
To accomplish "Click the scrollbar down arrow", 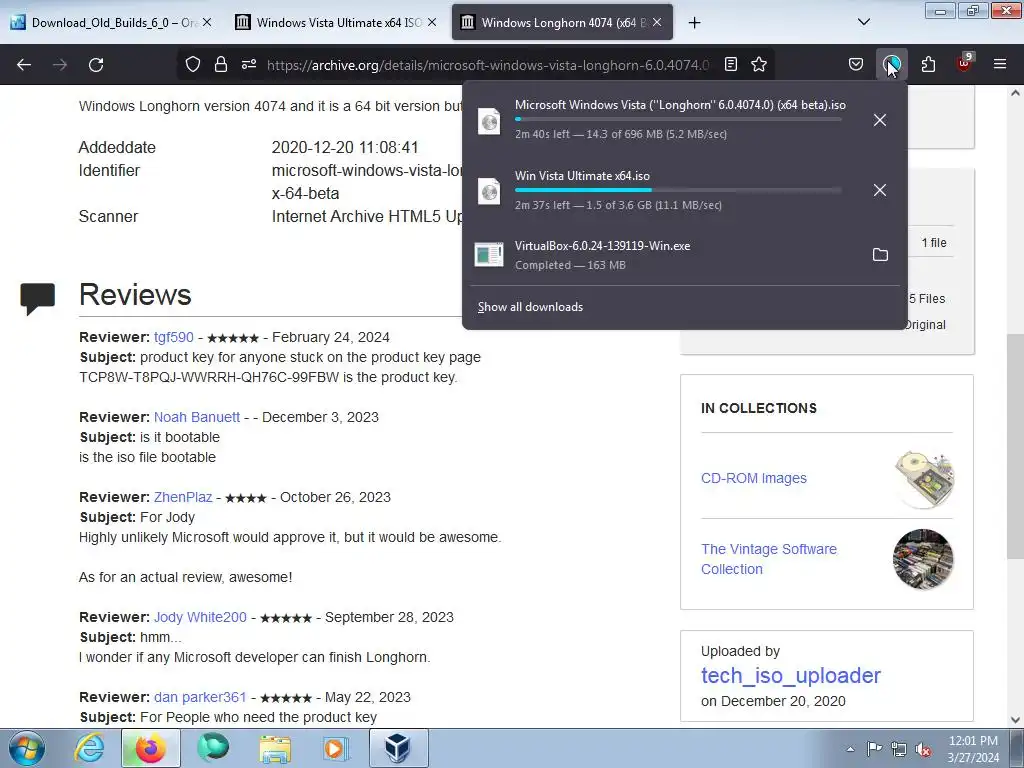I will 1014,720.
